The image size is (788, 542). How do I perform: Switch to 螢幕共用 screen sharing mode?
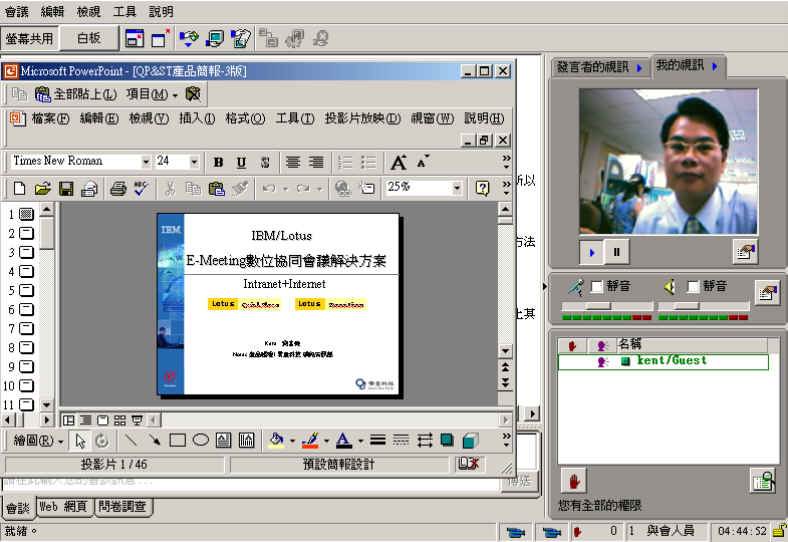pyautogui.click(x=29, y=38)
